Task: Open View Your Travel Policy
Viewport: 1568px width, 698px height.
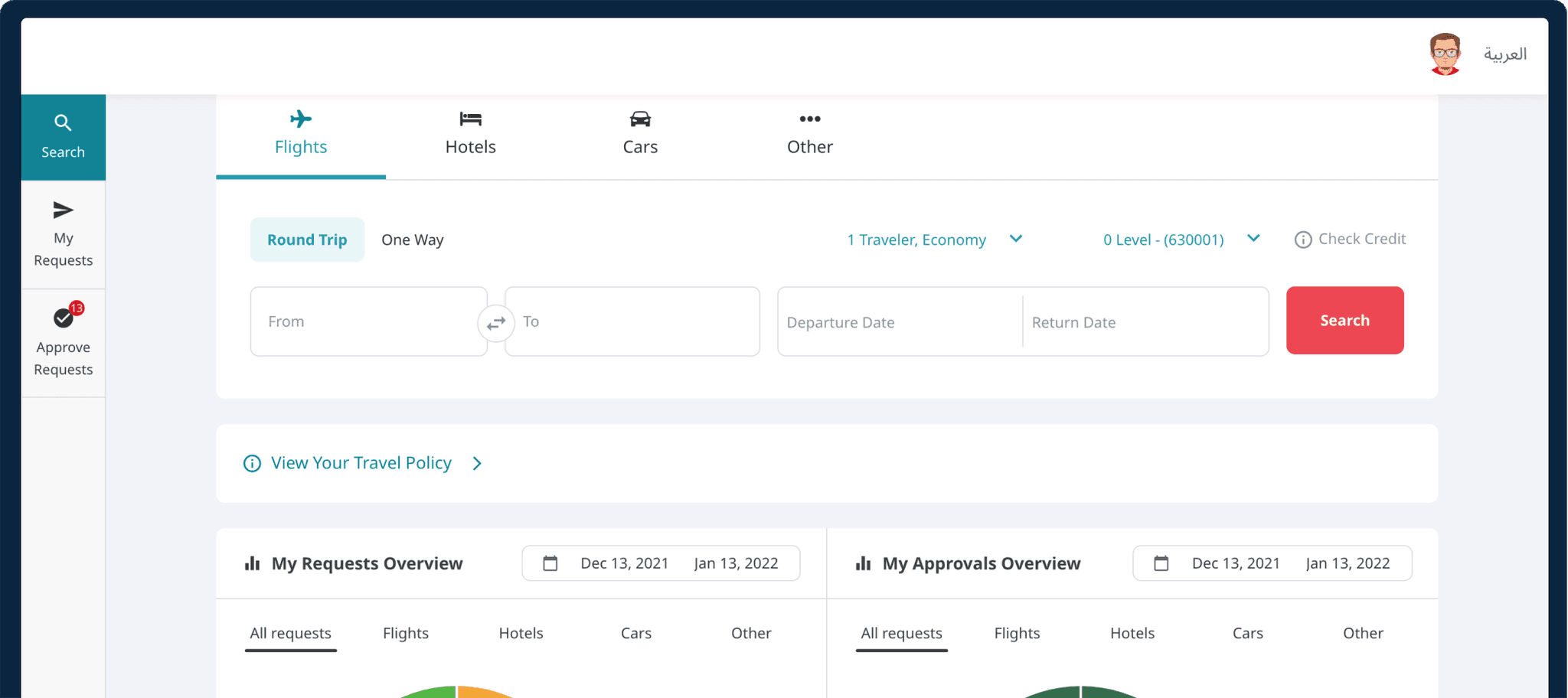Action: 361,463
